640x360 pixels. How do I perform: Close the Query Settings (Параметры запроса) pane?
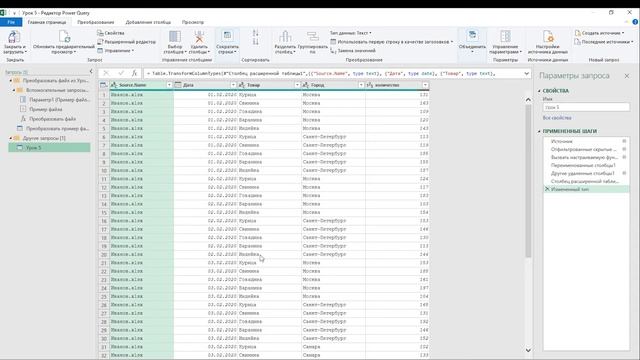click(627, 76)
